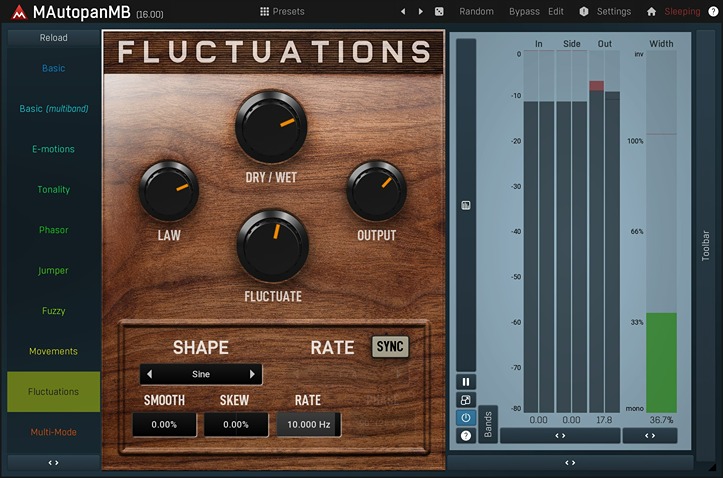The height and width of the screenshot is (478, 723).
Task: Click the LAW knob
Action: [x=169, y=191]
